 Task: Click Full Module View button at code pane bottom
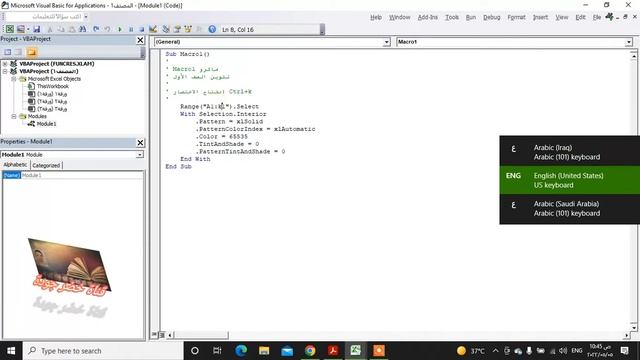pos(162,335)
